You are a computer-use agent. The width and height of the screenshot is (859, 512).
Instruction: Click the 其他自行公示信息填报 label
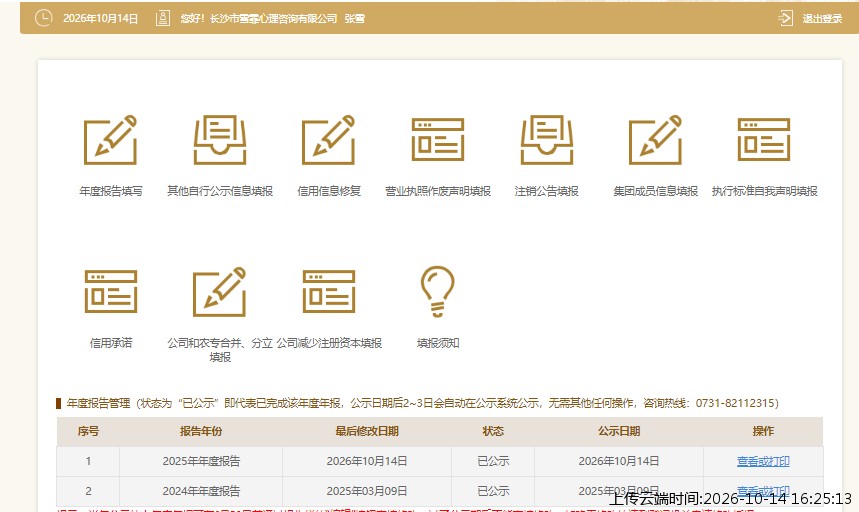[220, 191]
